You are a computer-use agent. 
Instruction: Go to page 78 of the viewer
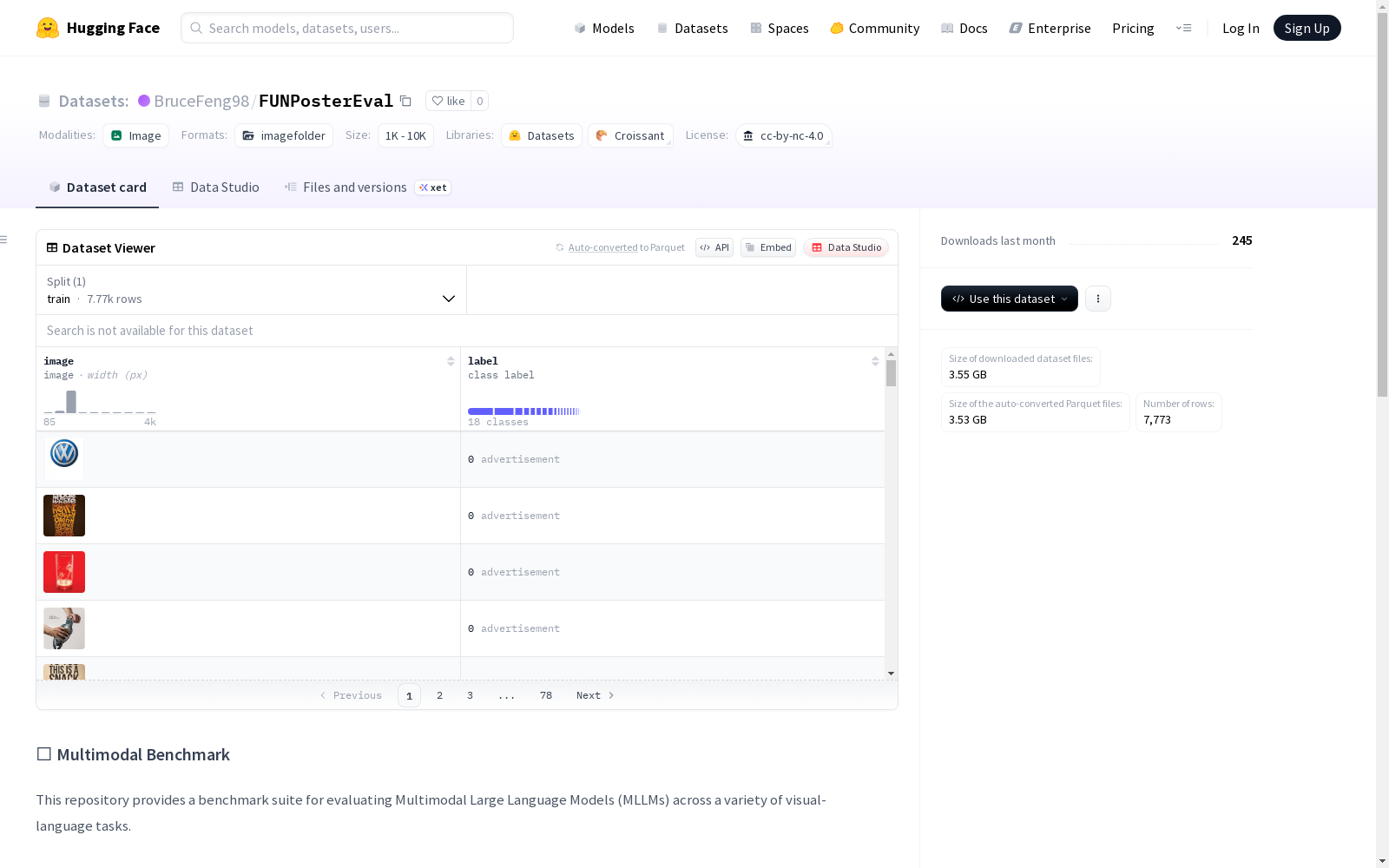pyautogui.click(x=546, y=695)
